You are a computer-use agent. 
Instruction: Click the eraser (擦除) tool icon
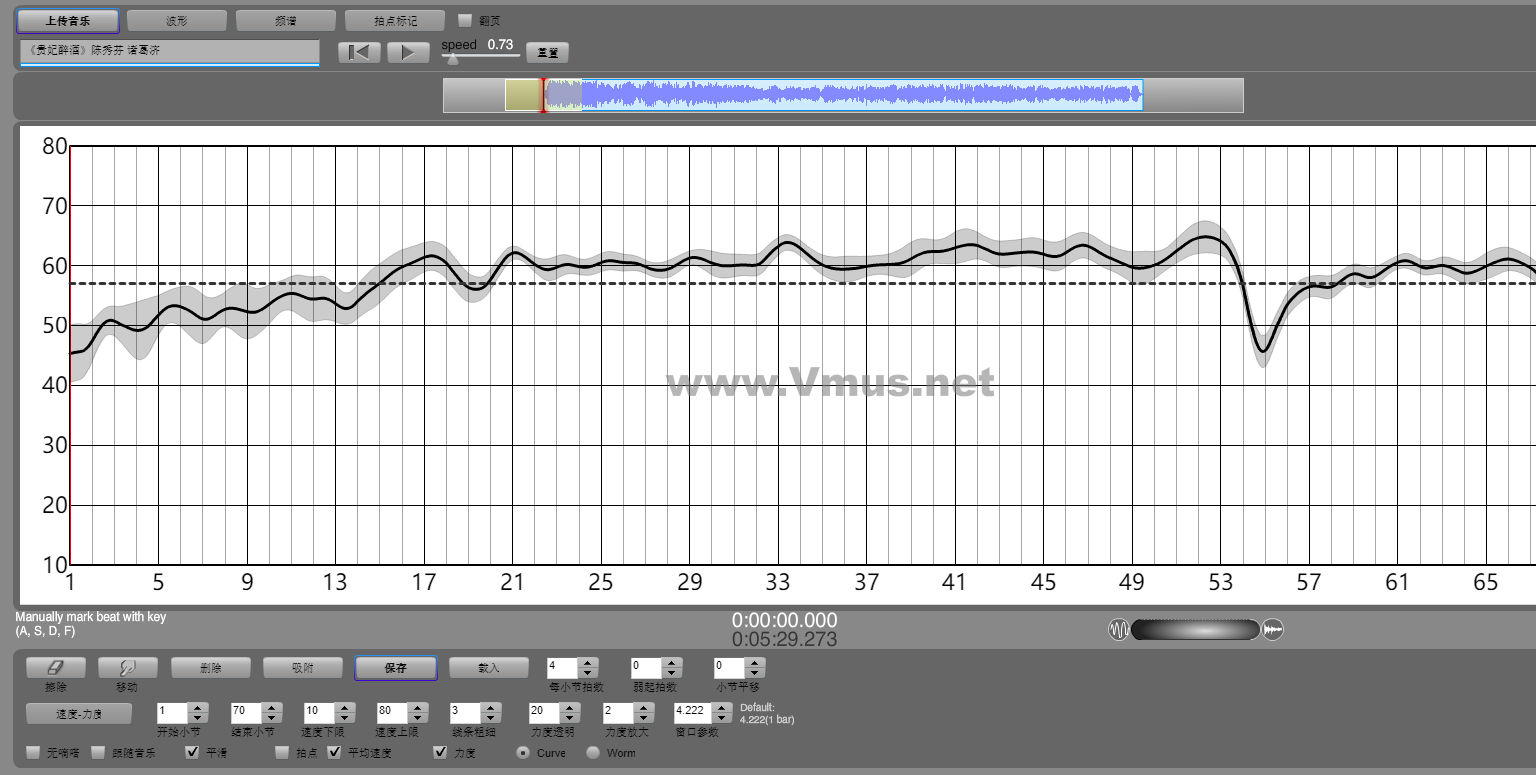tap(55, 668)
